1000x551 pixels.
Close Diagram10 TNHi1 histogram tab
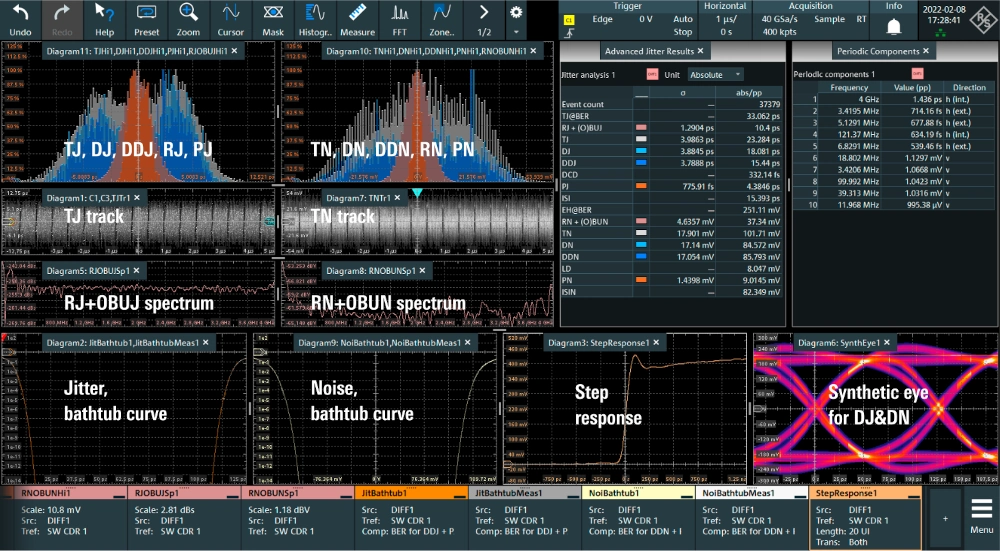pyautogui.click(x=533, y=51)
